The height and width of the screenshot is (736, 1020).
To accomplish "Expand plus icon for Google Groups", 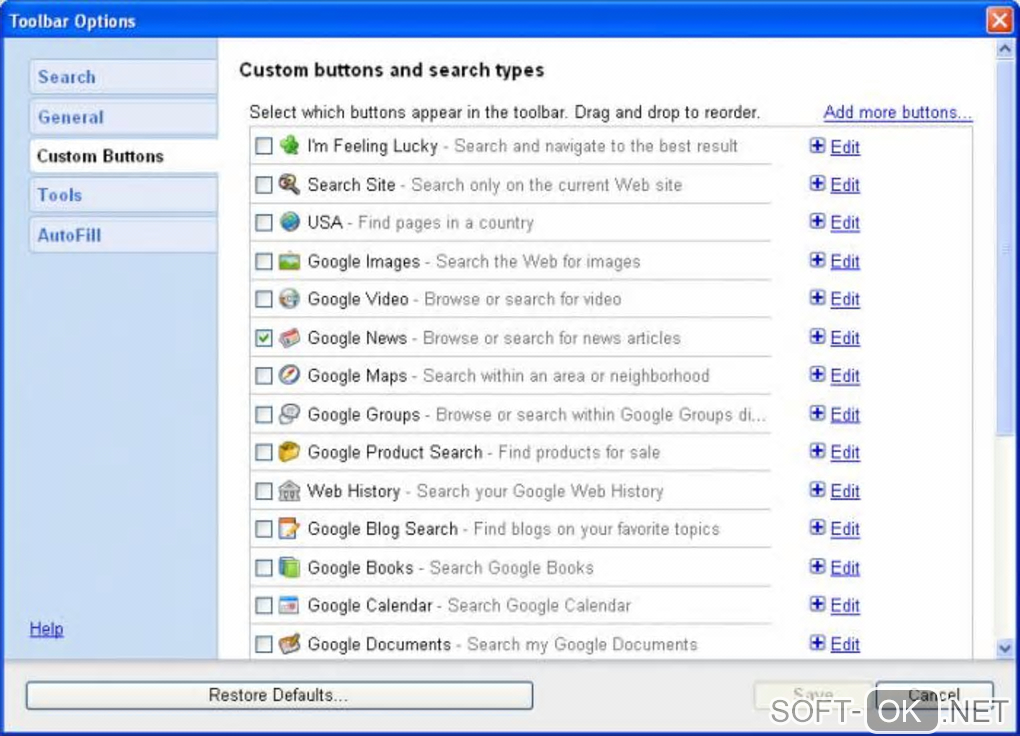I will coord(818,413).
